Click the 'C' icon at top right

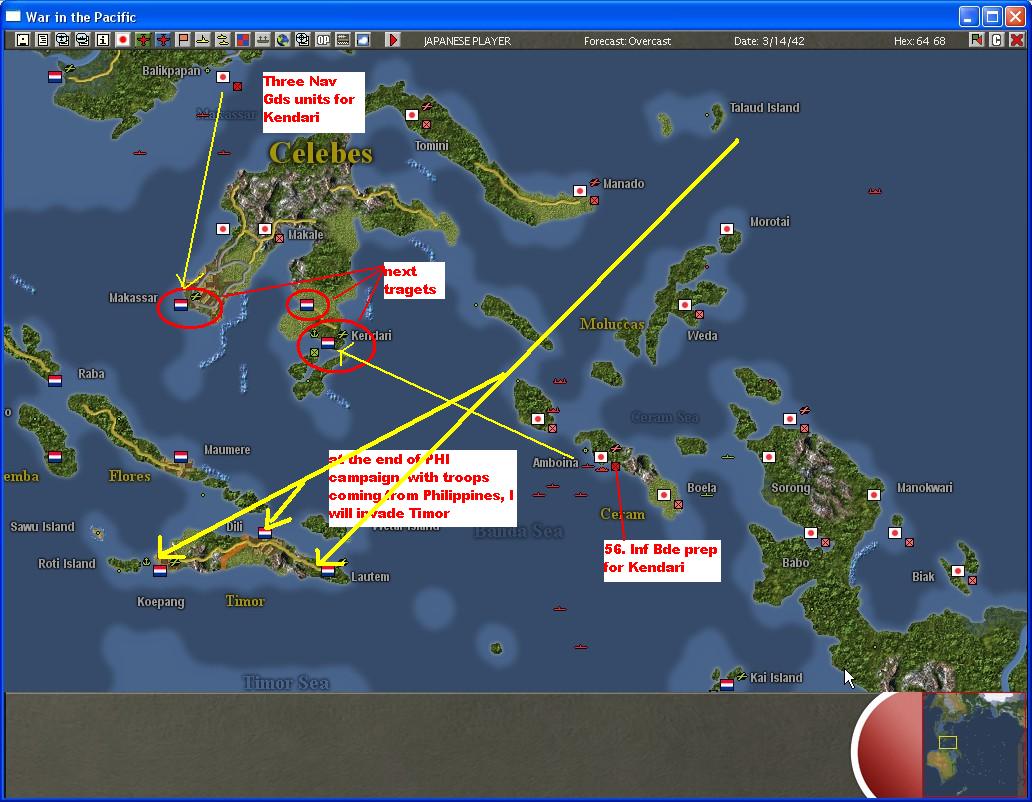[x=996, y=41]
